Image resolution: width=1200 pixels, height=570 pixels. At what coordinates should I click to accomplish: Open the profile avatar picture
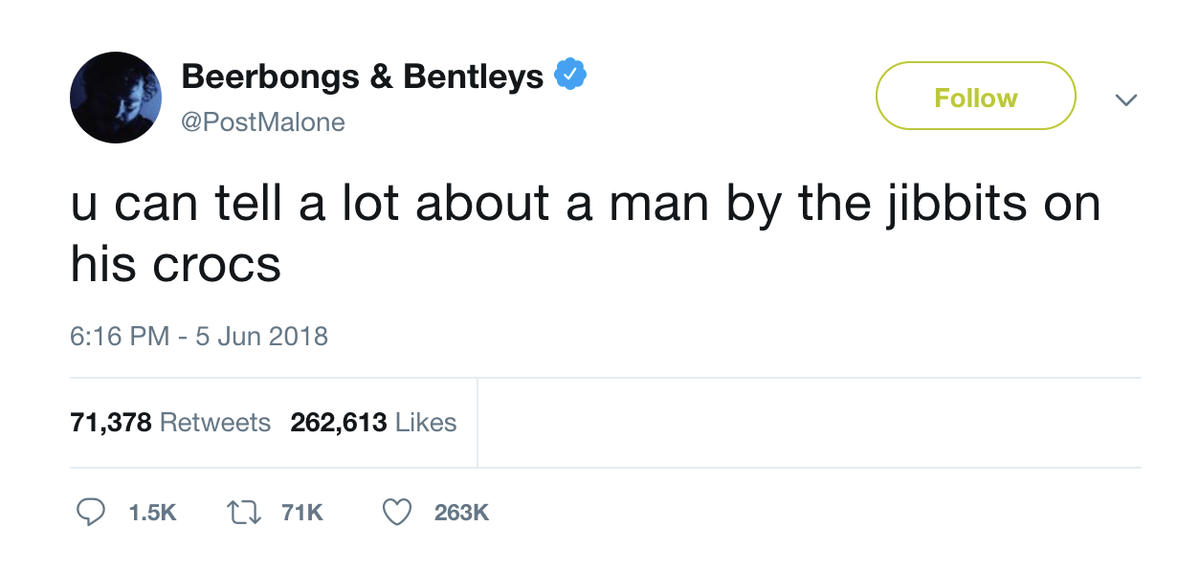point(115,97)
